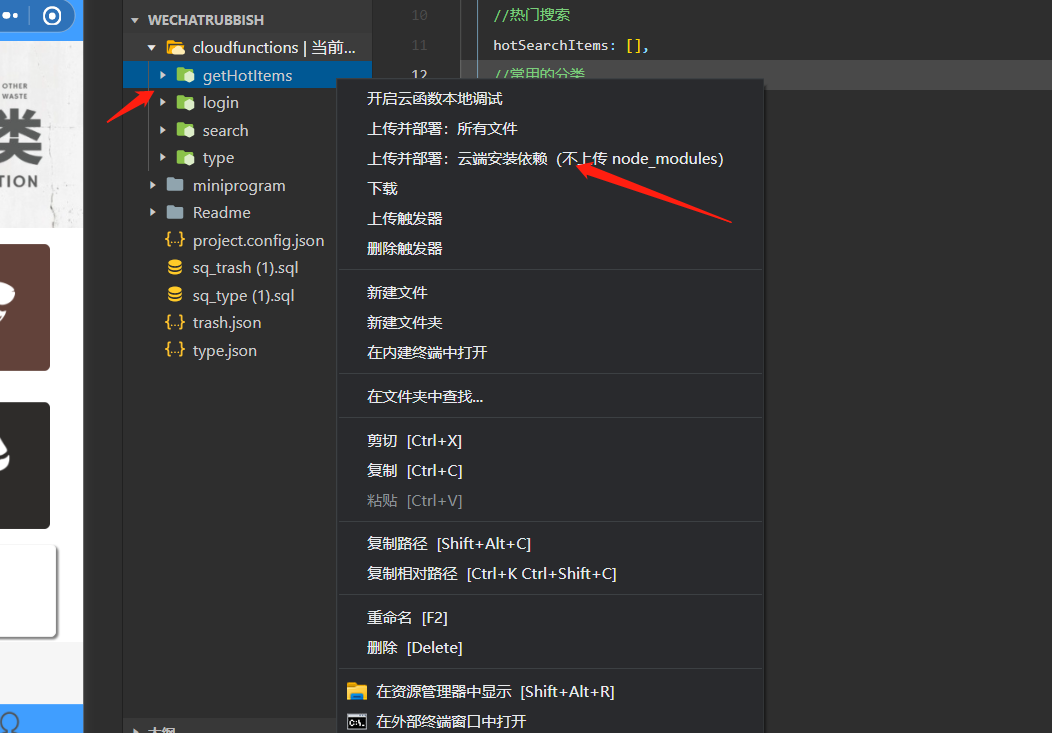Click the getHotItems cloud function folder icon
Screen dimensions: 1052x733
point(185,75)
